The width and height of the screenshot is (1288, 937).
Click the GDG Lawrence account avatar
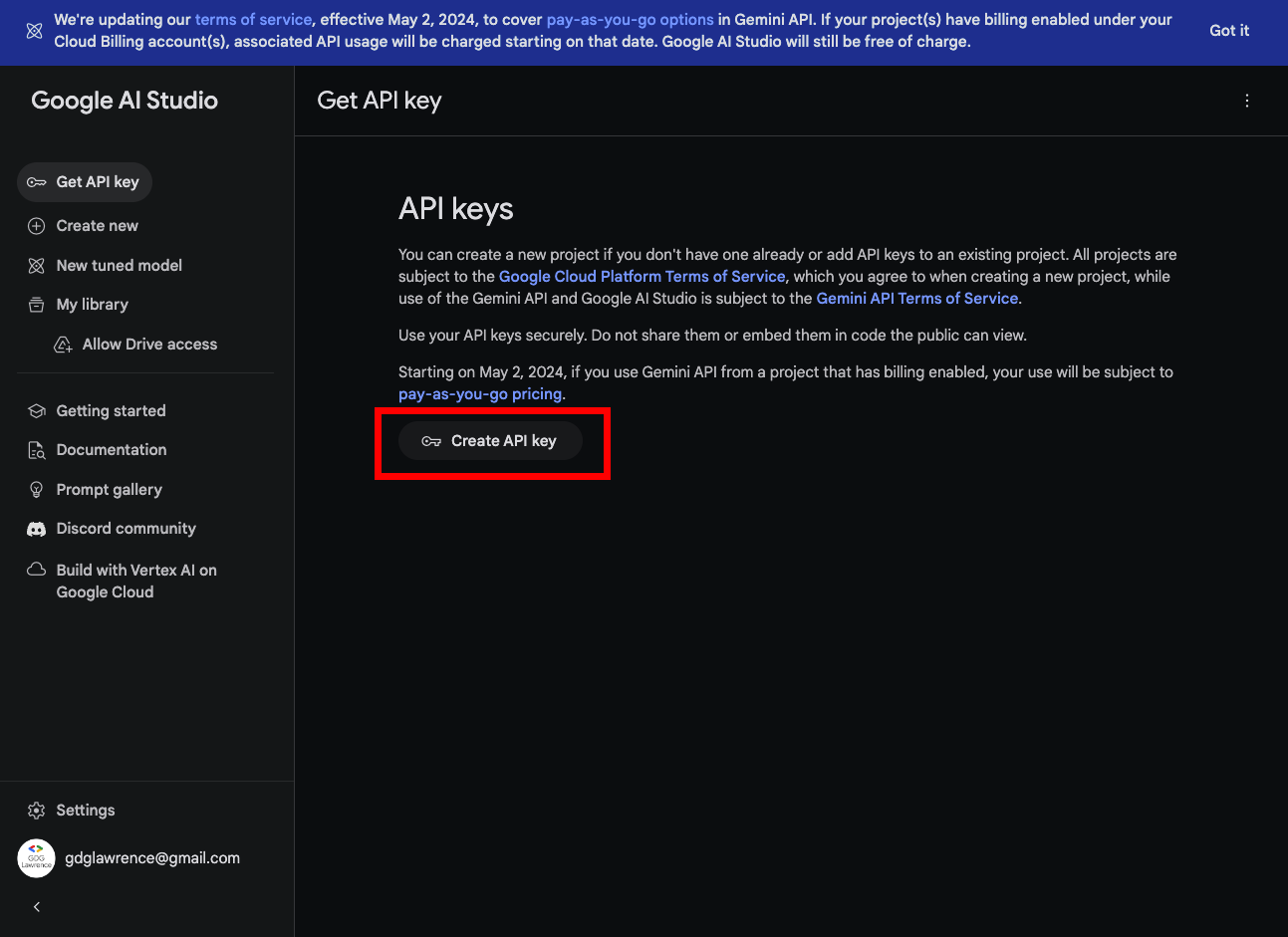coord(37,858)
